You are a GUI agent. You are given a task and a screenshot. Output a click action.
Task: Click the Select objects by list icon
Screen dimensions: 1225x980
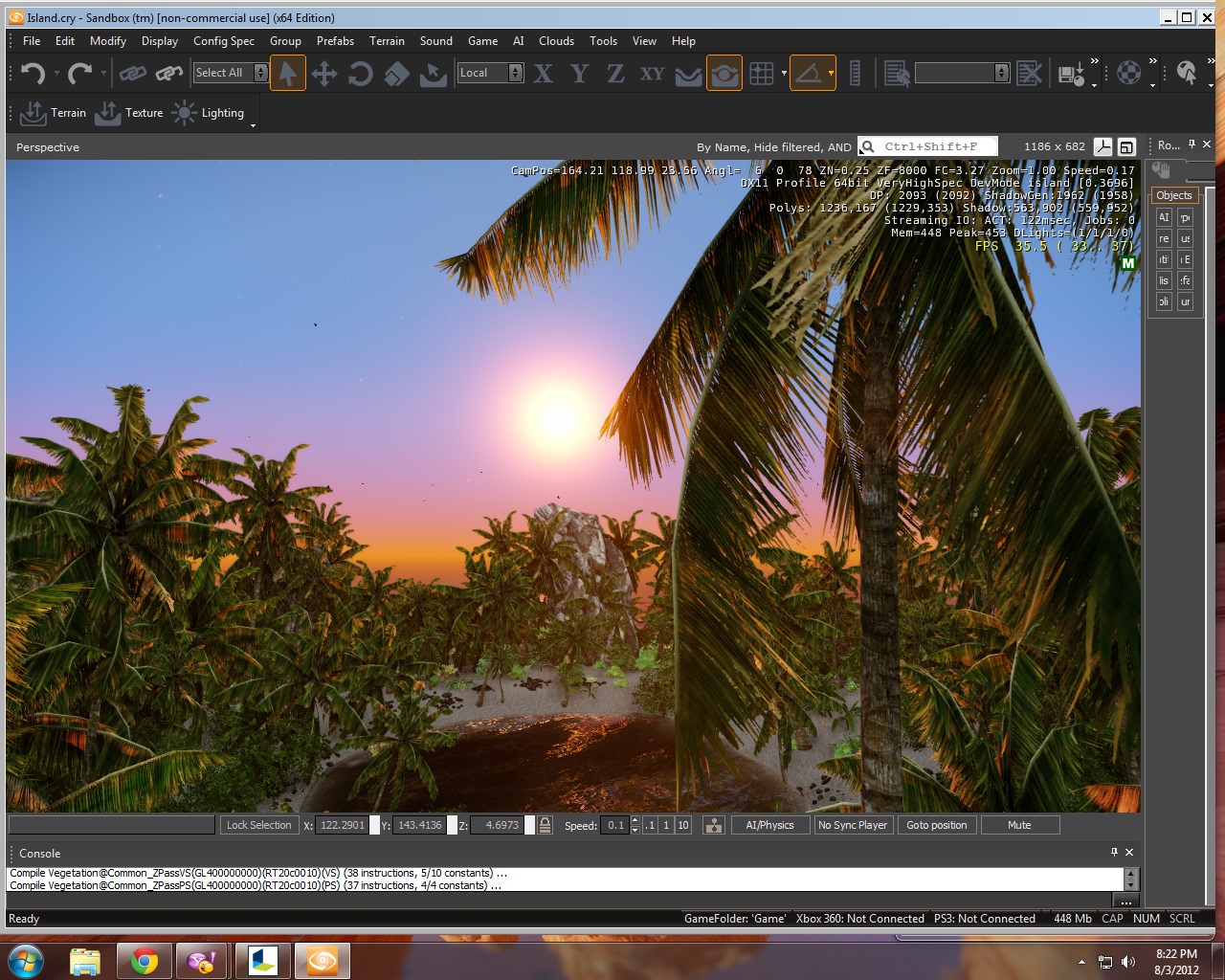[897, 73]
